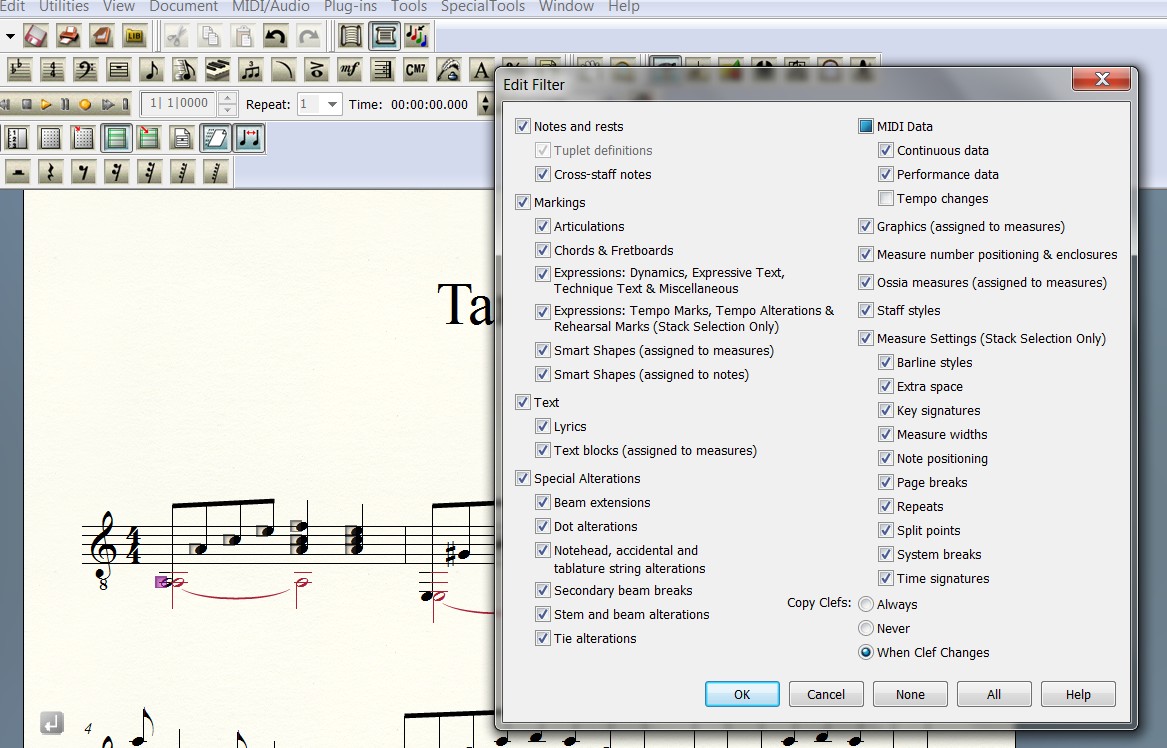
Task: Click the measure counter input field
Action: point(179,104)
